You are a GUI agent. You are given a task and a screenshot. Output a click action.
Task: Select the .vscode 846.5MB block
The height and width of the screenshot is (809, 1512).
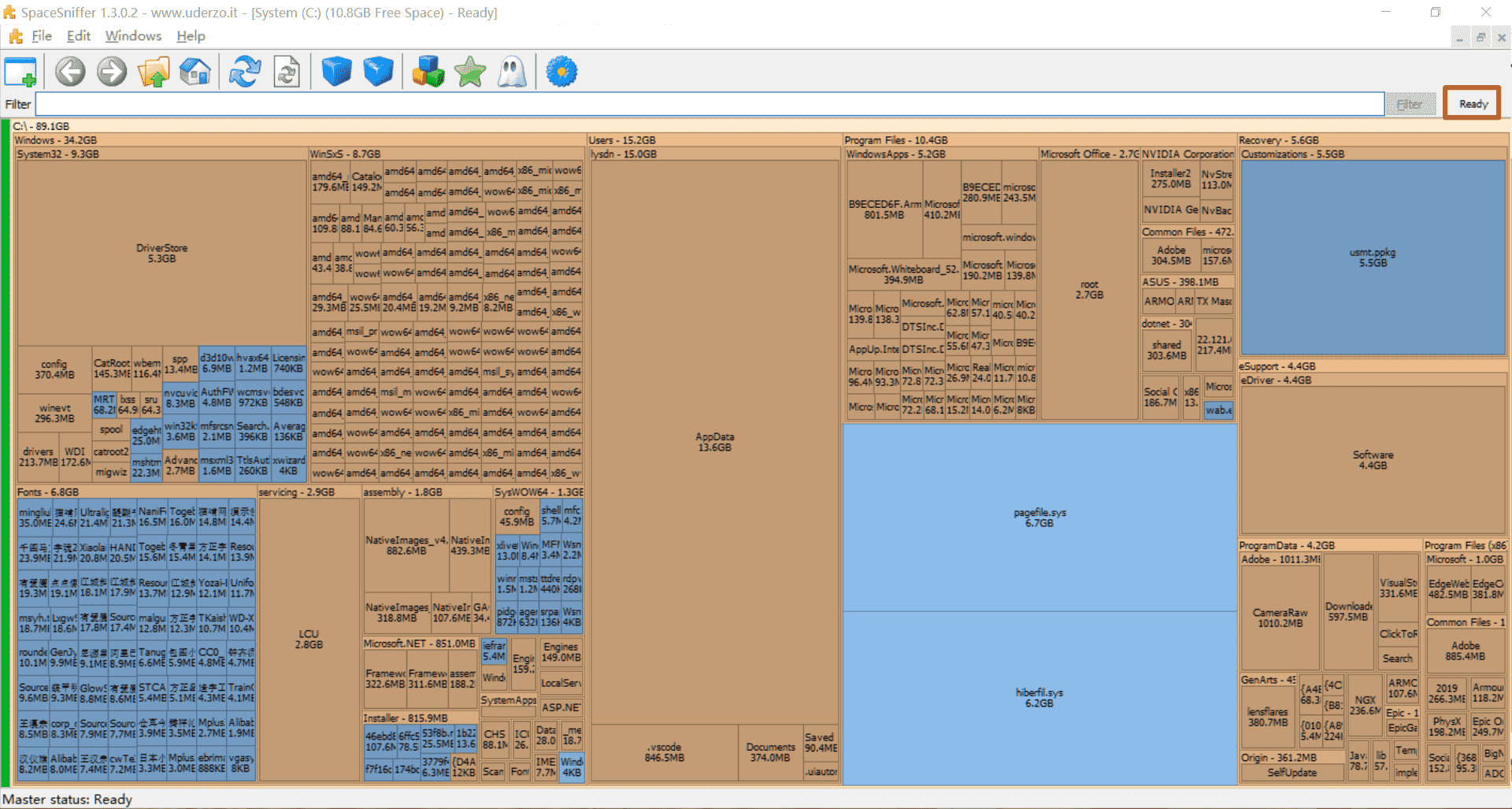coord(665,752)
